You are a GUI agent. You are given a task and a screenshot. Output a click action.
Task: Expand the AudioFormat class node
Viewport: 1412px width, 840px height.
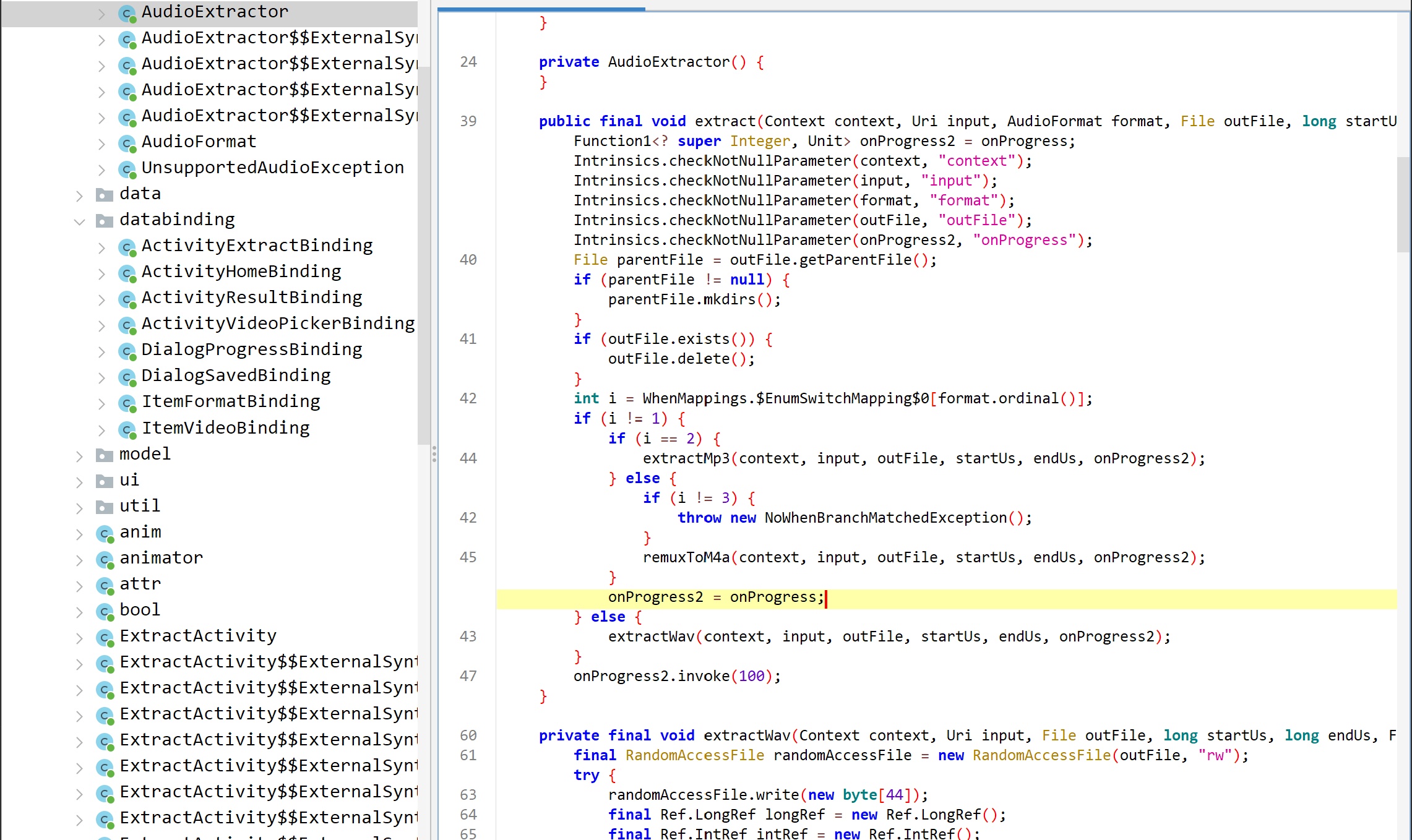pyautogui.click(x=101, y=144)
